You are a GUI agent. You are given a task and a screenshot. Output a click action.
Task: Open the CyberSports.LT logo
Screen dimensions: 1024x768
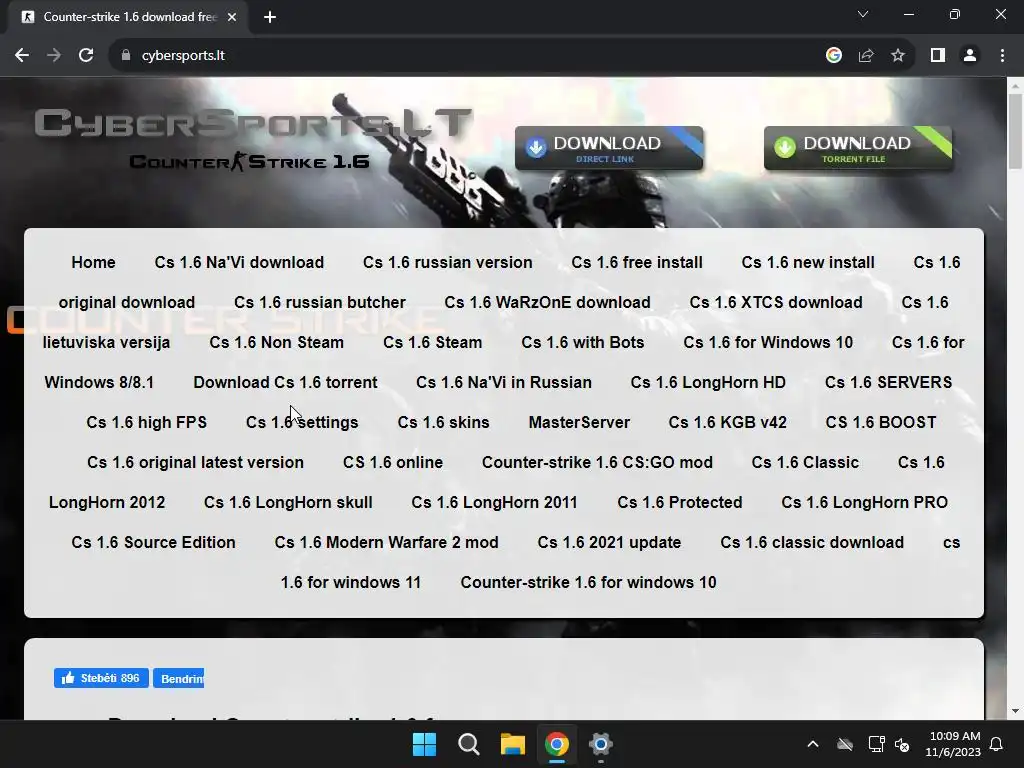253,123
